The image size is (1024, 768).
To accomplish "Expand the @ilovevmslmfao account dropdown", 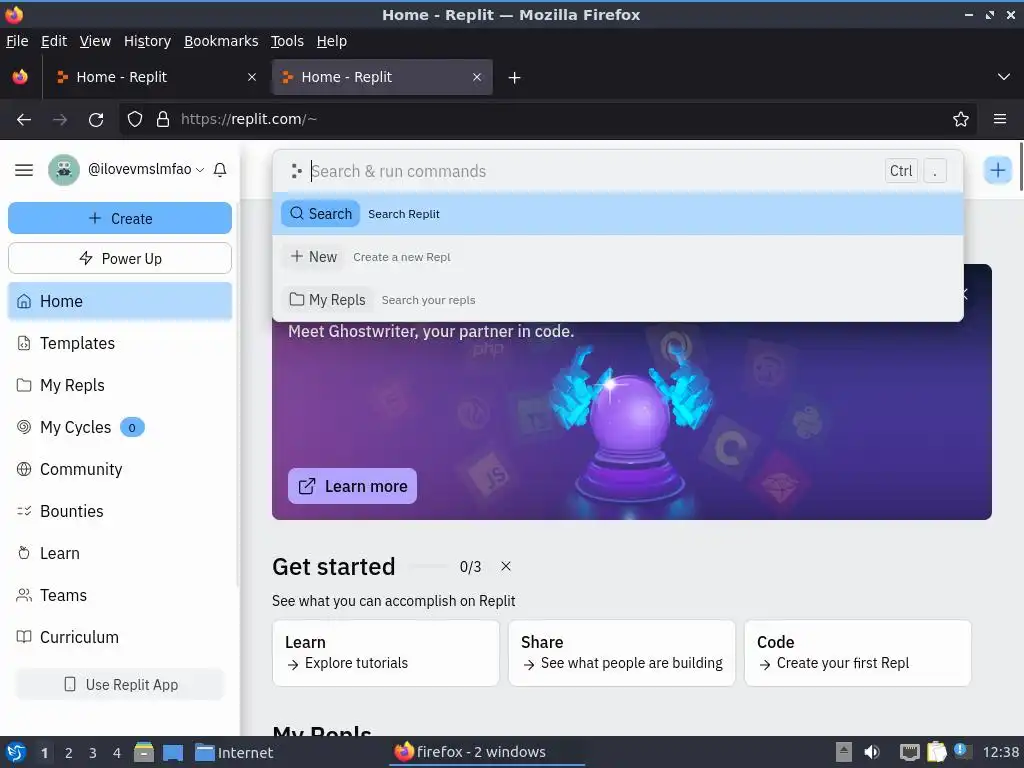I will [146, 169].
